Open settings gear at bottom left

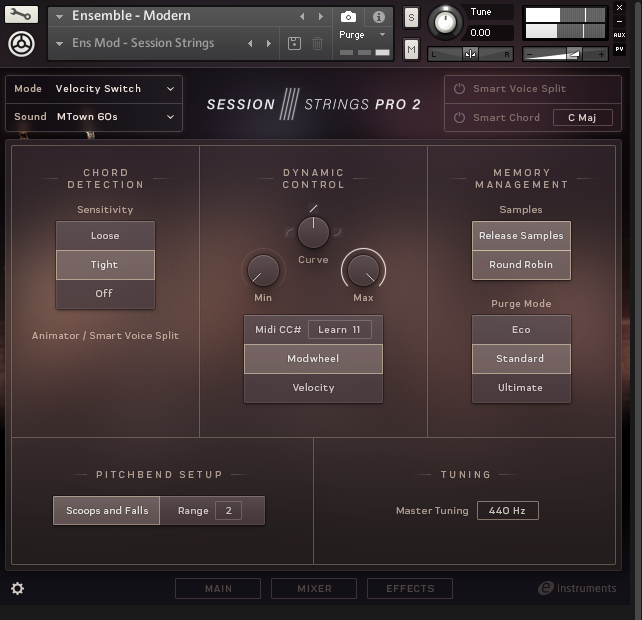[17, 588]
